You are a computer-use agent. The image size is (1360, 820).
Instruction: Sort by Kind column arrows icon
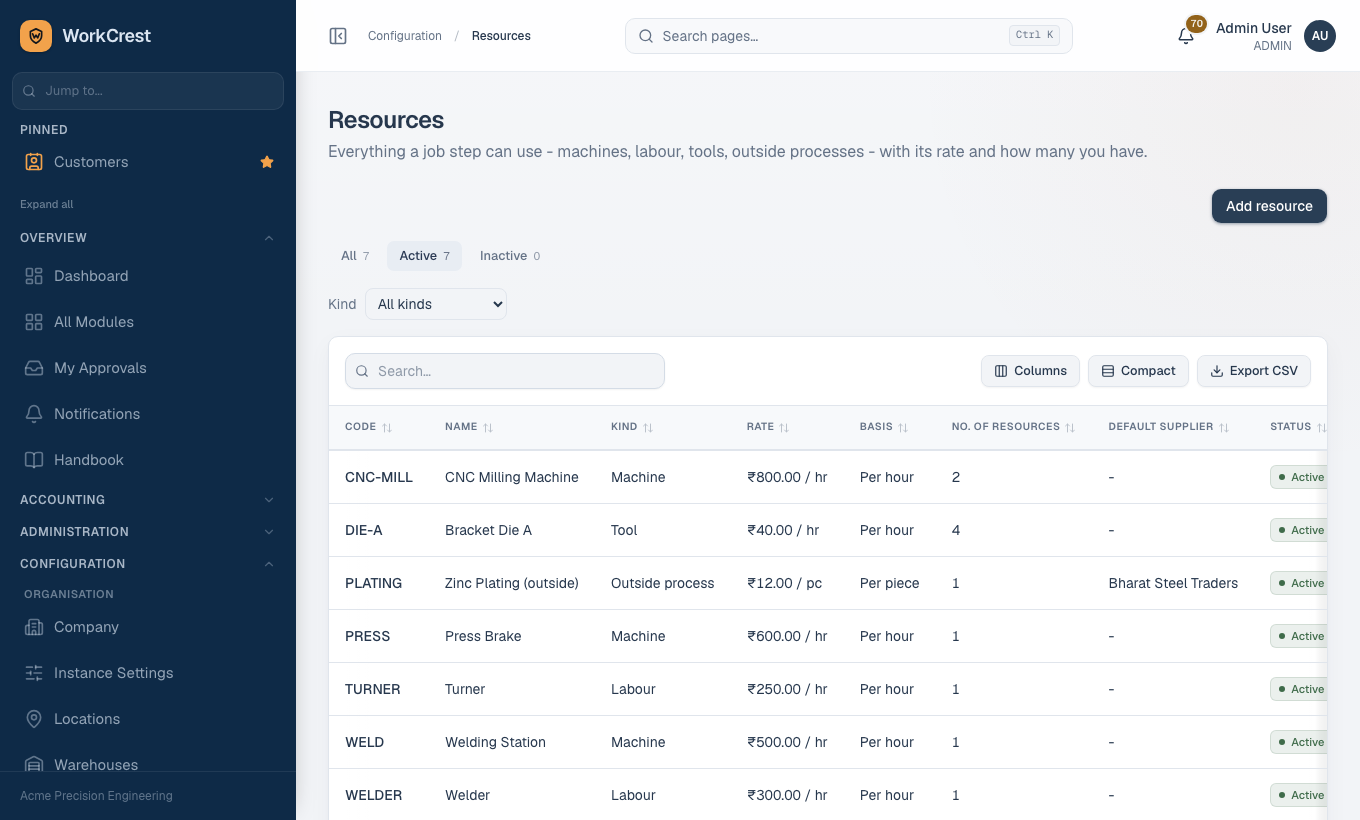(x=648, y=427)
